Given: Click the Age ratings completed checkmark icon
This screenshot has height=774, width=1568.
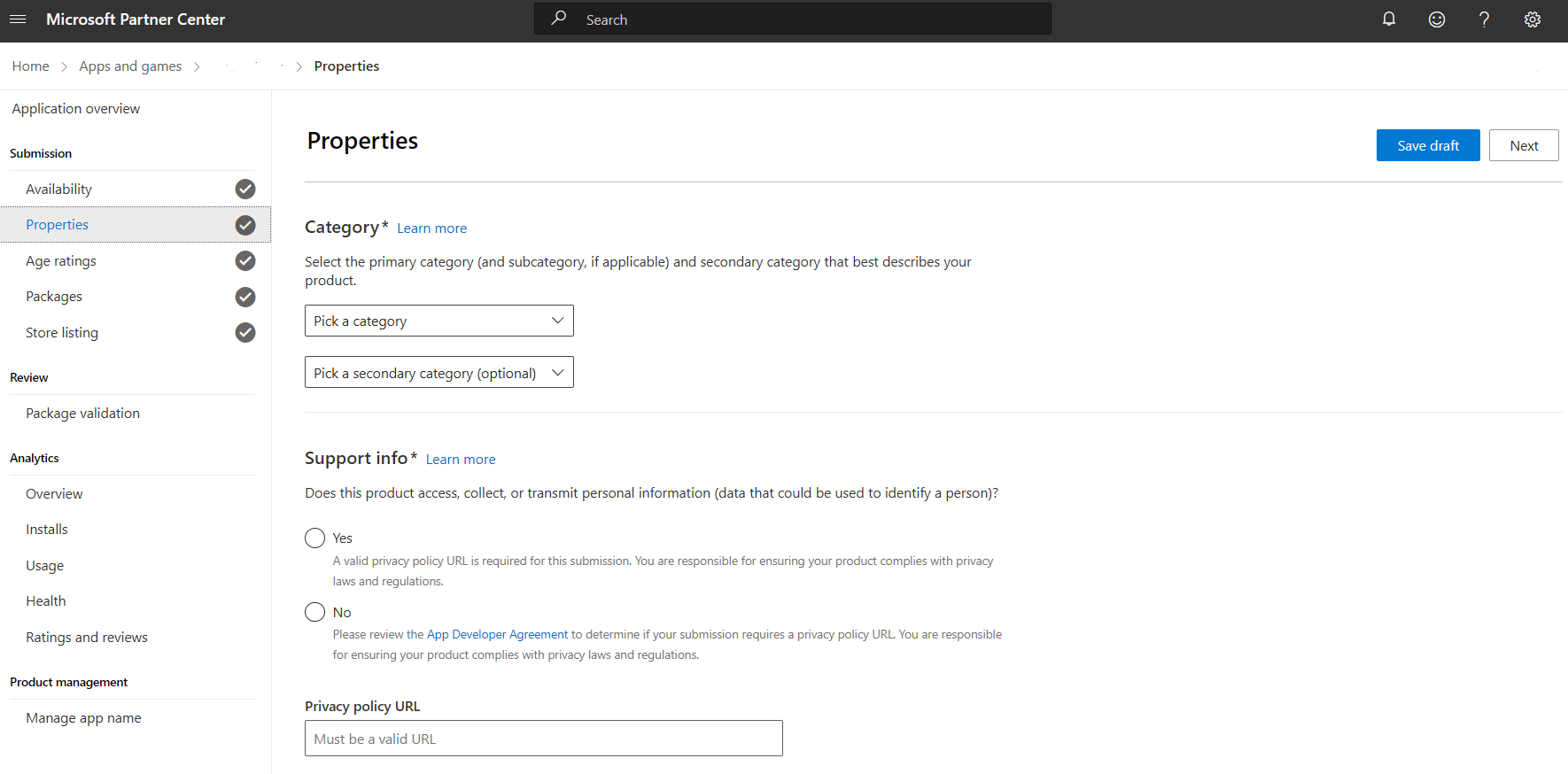Looking at the screenshot, I should pos(245,260).
